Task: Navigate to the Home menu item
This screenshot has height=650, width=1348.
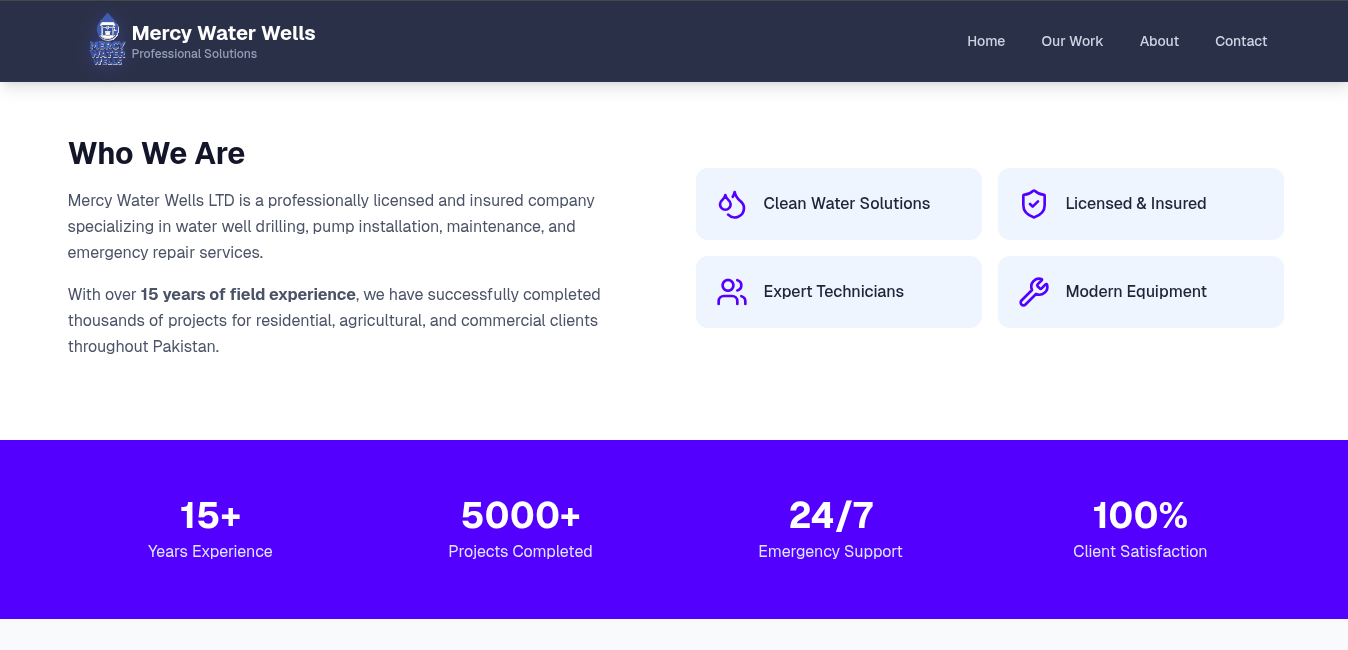Action: tap(986, 41)
